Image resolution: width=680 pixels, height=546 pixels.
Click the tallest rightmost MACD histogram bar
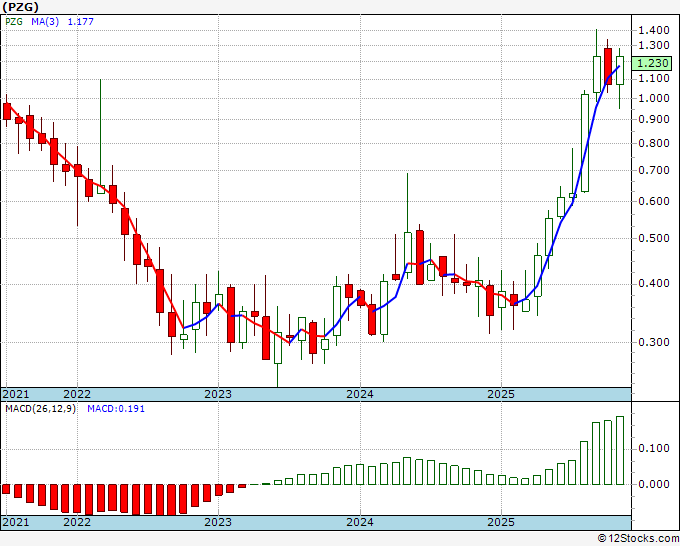point(620,451)
